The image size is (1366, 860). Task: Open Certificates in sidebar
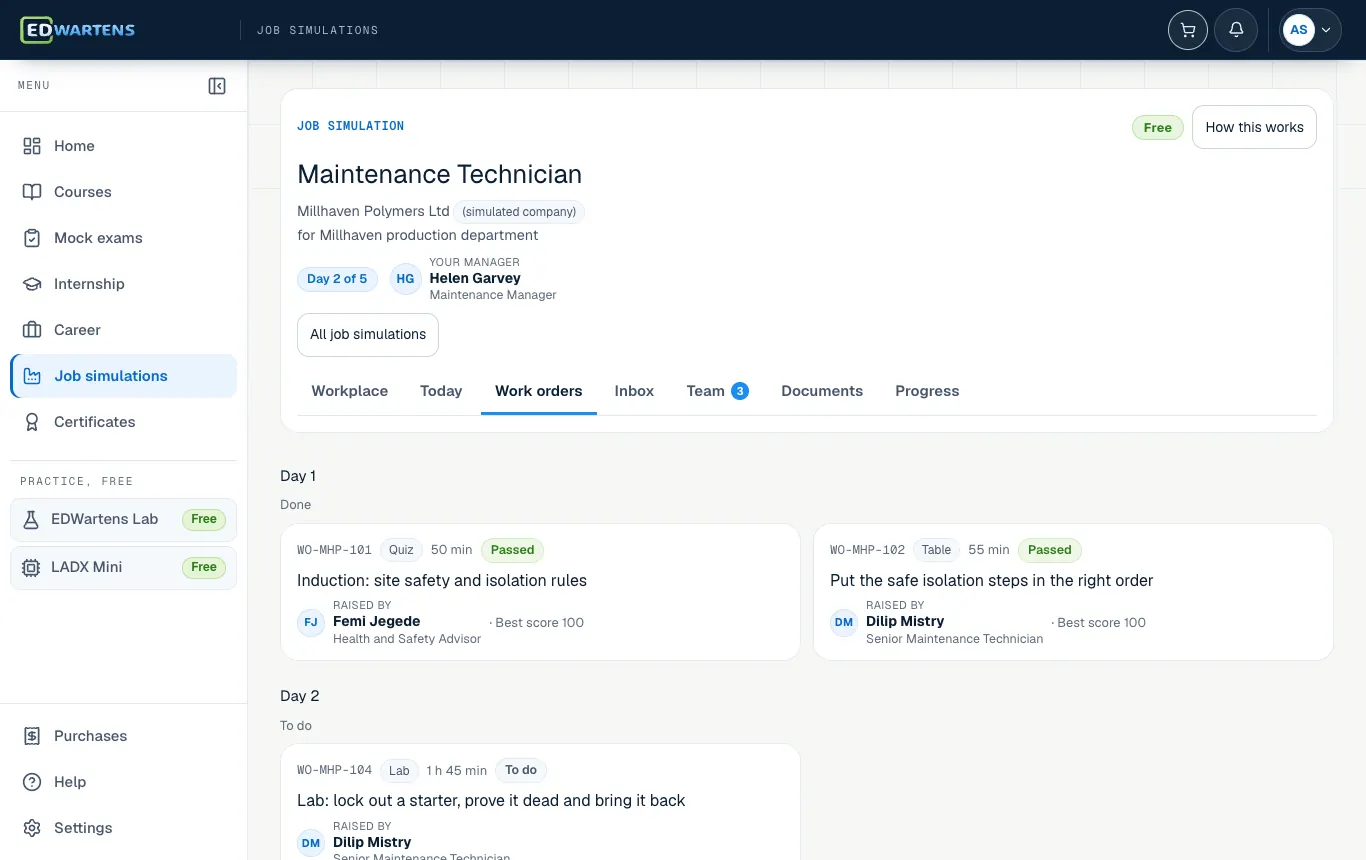point(124,422)
